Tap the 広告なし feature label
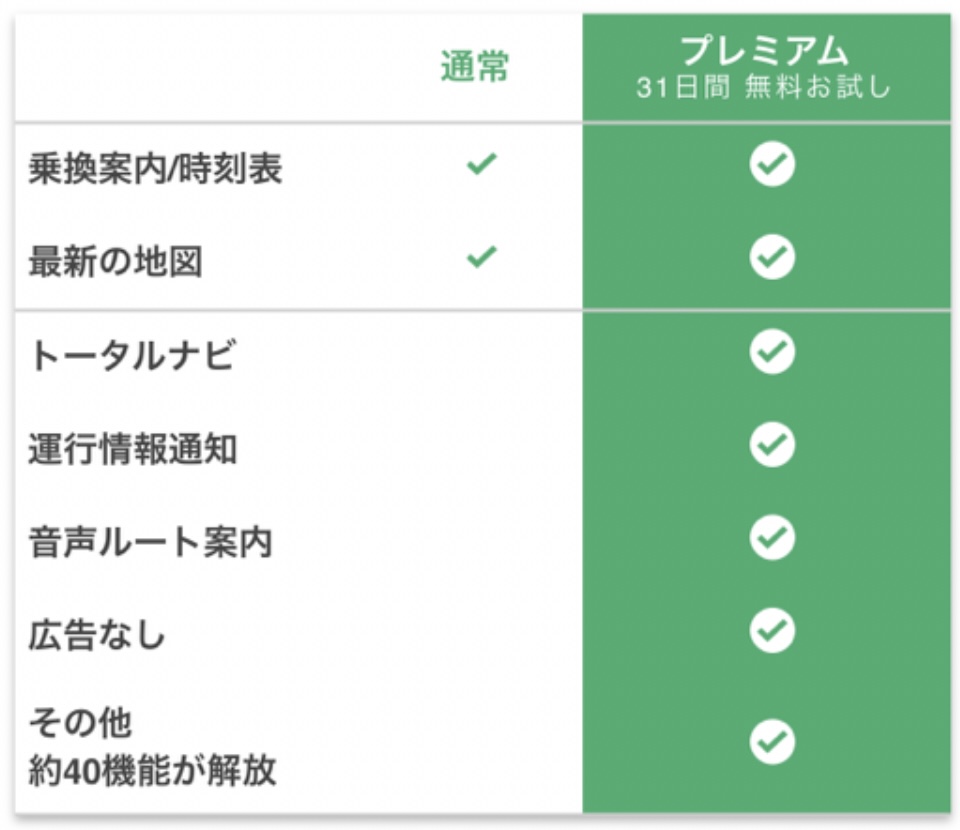Screen dimensions: 960x830 [x=97, y=635]
